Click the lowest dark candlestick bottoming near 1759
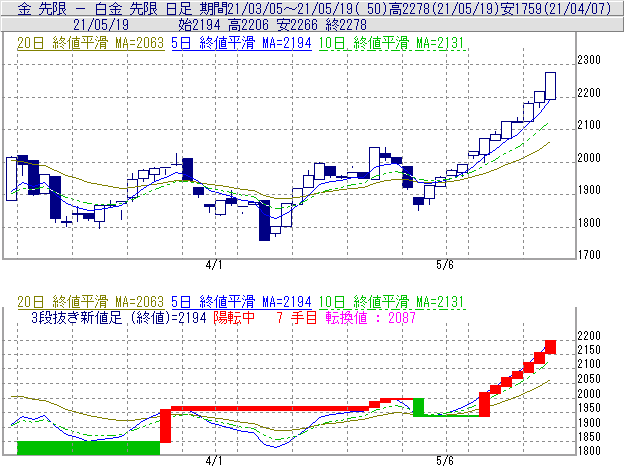 [264, 221]
